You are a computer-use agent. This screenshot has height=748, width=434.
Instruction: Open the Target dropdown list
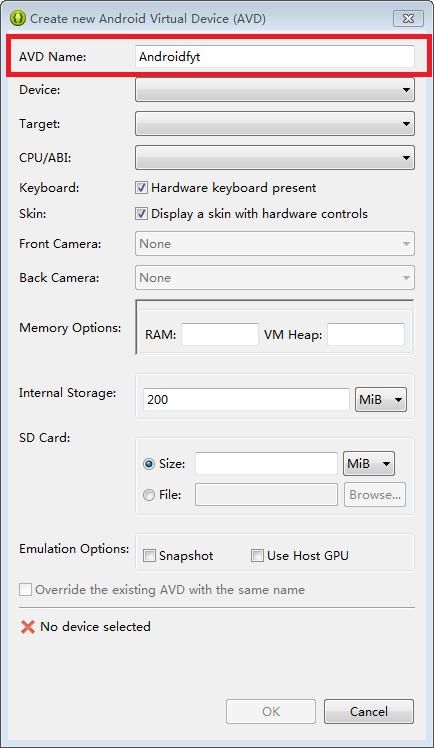pyautogui.click(x=275, y=124)
